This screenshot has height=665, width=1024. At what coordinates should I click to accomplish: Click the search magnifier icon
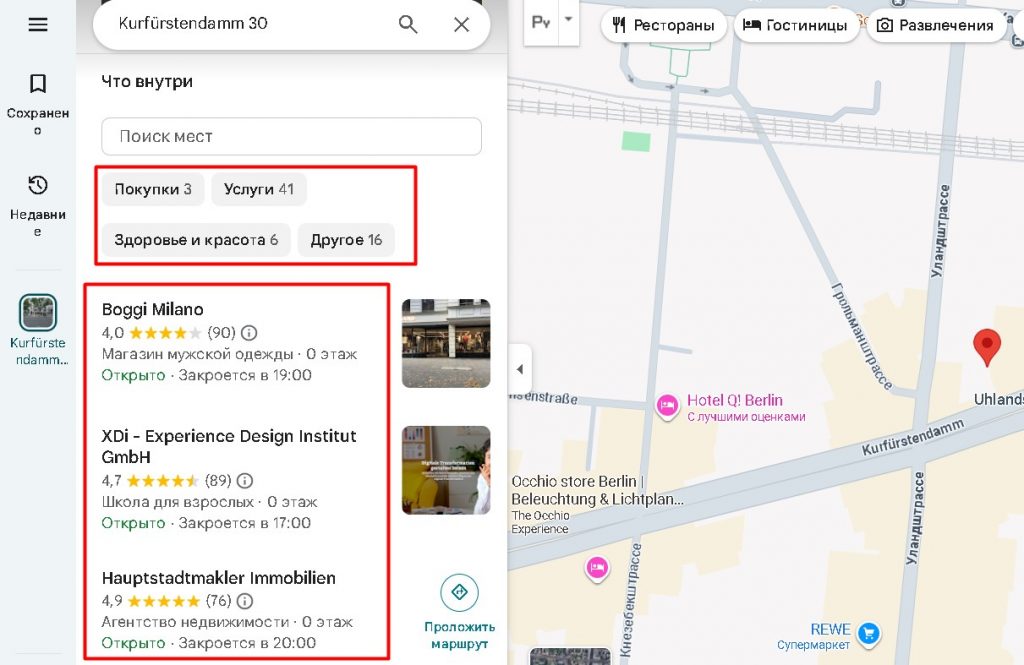click(408, 24)
